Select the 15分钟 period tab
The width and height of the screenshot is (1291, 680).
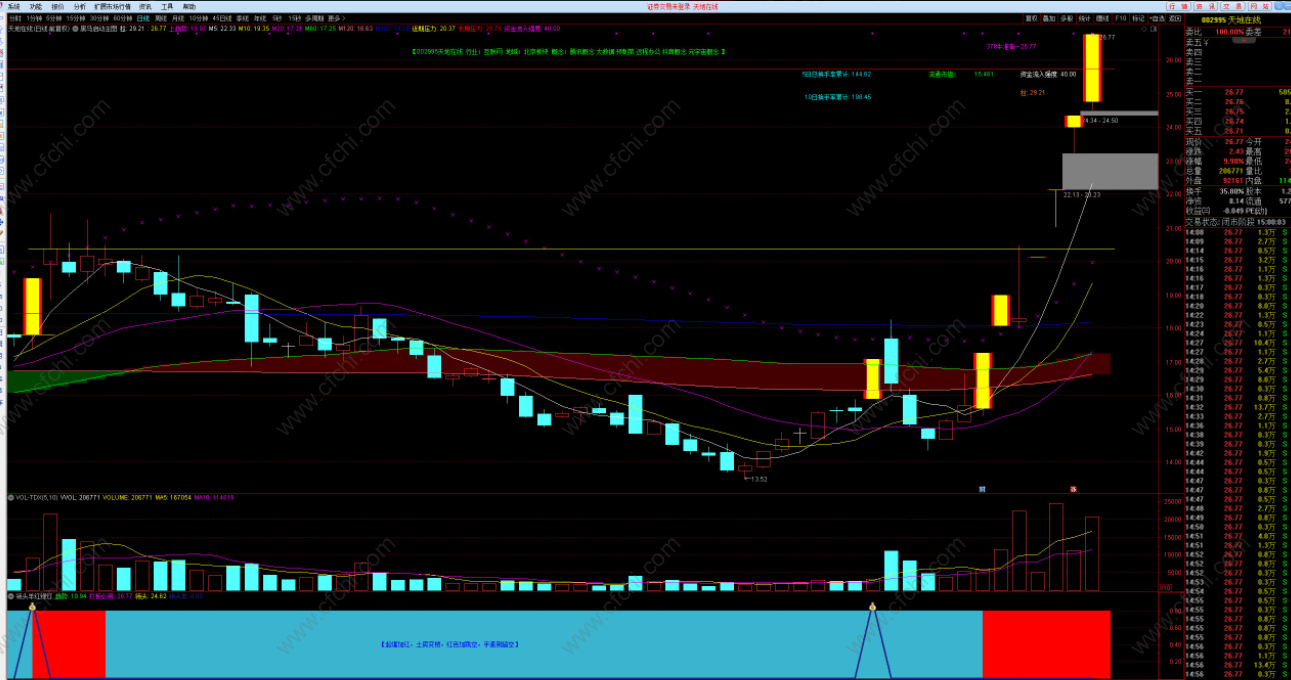pos(76,18)
